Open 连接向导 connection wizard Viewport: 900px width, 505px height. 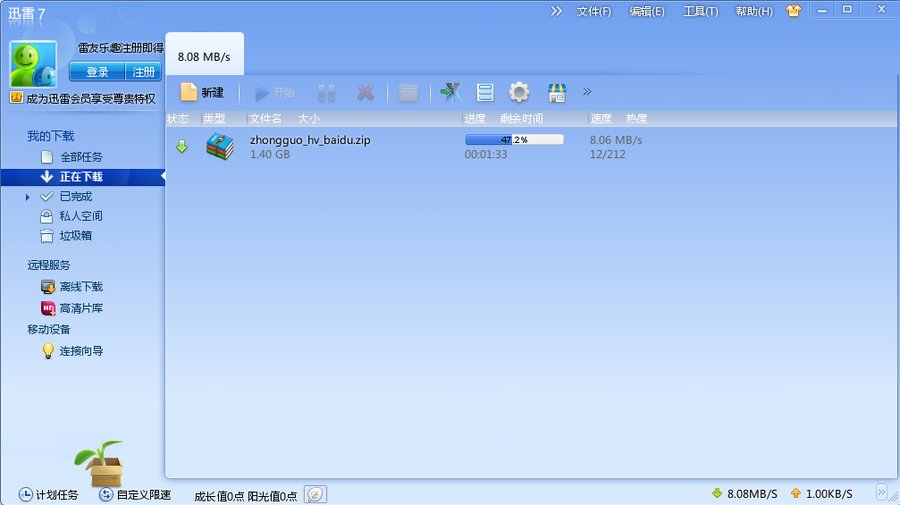pos(81,351)
